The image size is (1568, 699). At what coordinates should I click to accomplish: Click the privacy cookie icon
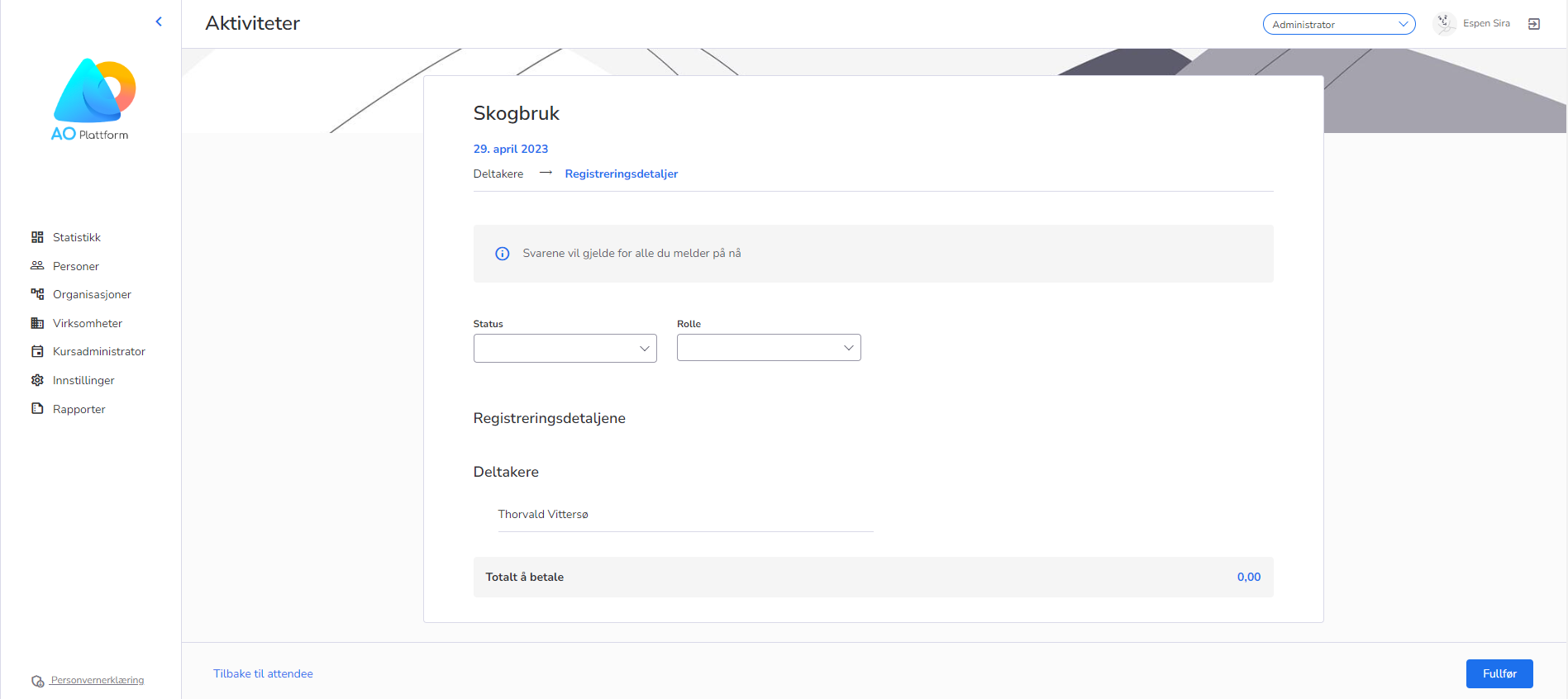[x=38, y=682]
